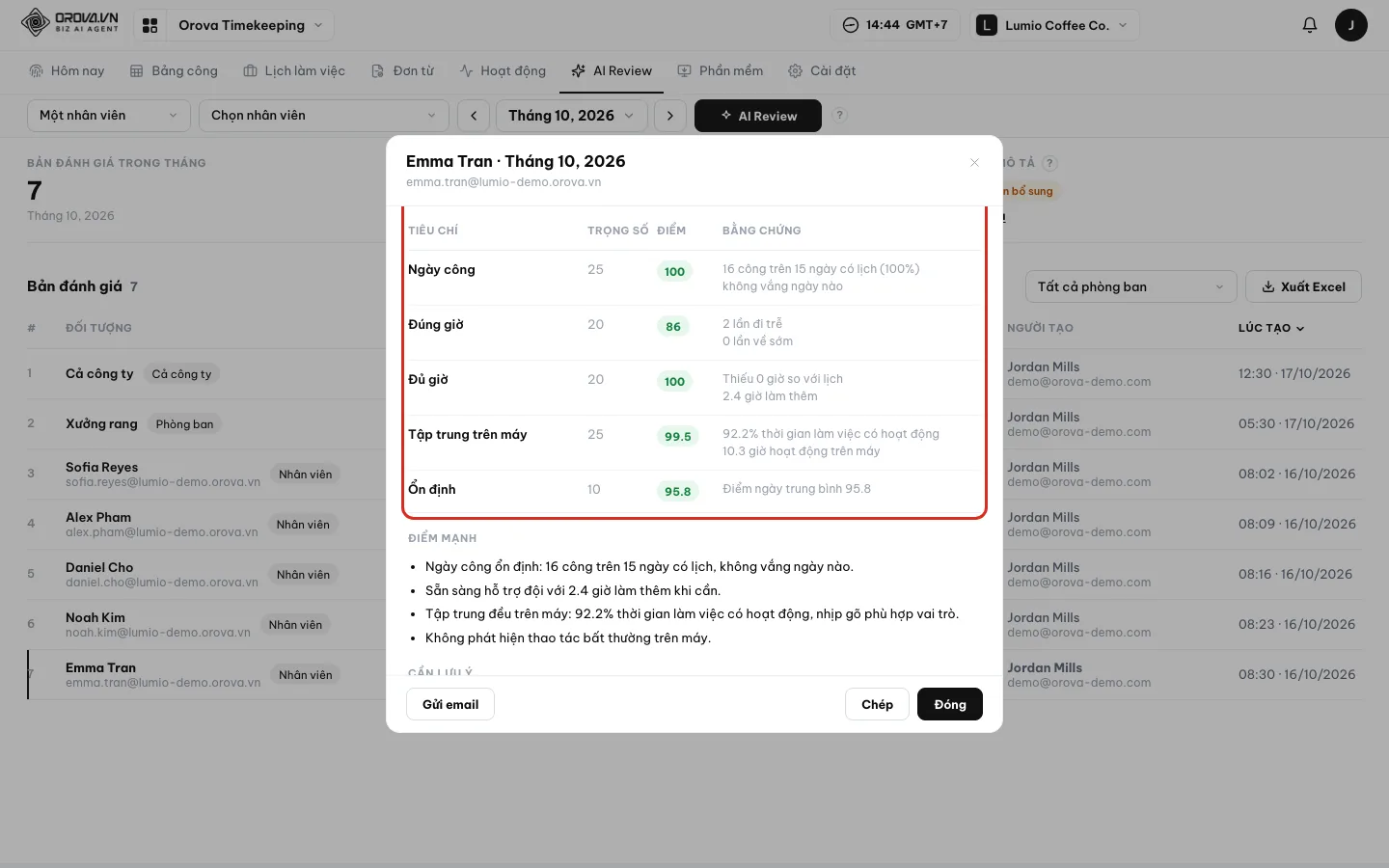
Task: Expand the Tất cả phòng ban filter
Action: click(x=1130, y=286)
